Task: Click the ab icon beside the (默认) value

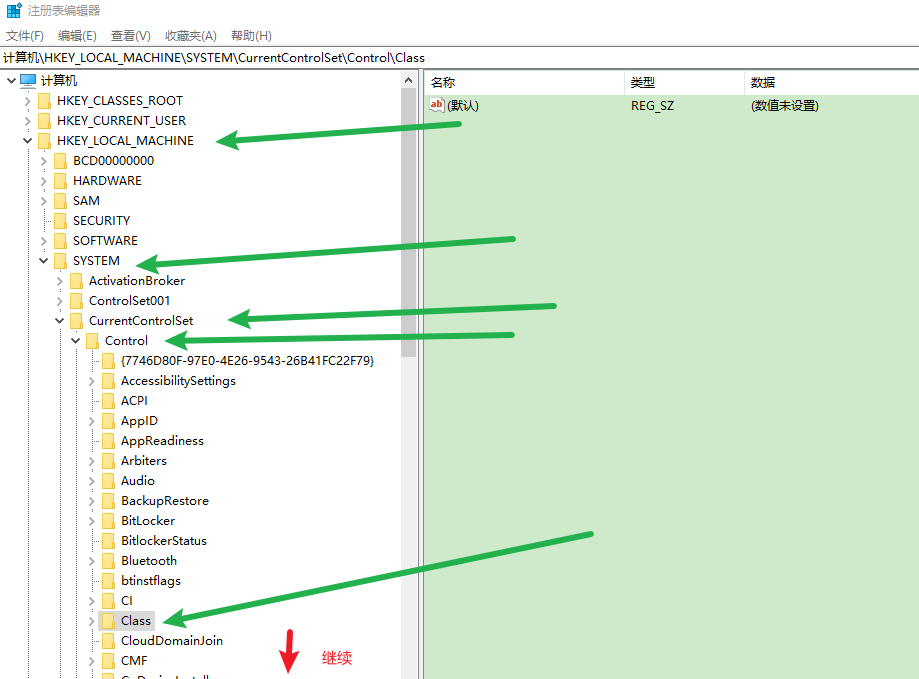Action: pos(436,105)
